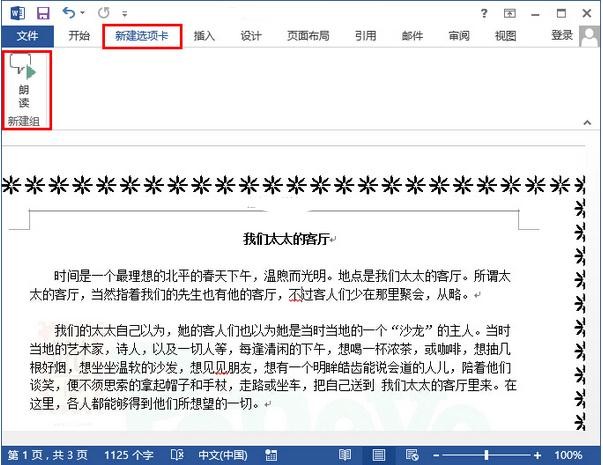Viewport: 603px width, 465px height.
Task: Click the page count 第1页,共3页
Action: [x=48, y=455]
